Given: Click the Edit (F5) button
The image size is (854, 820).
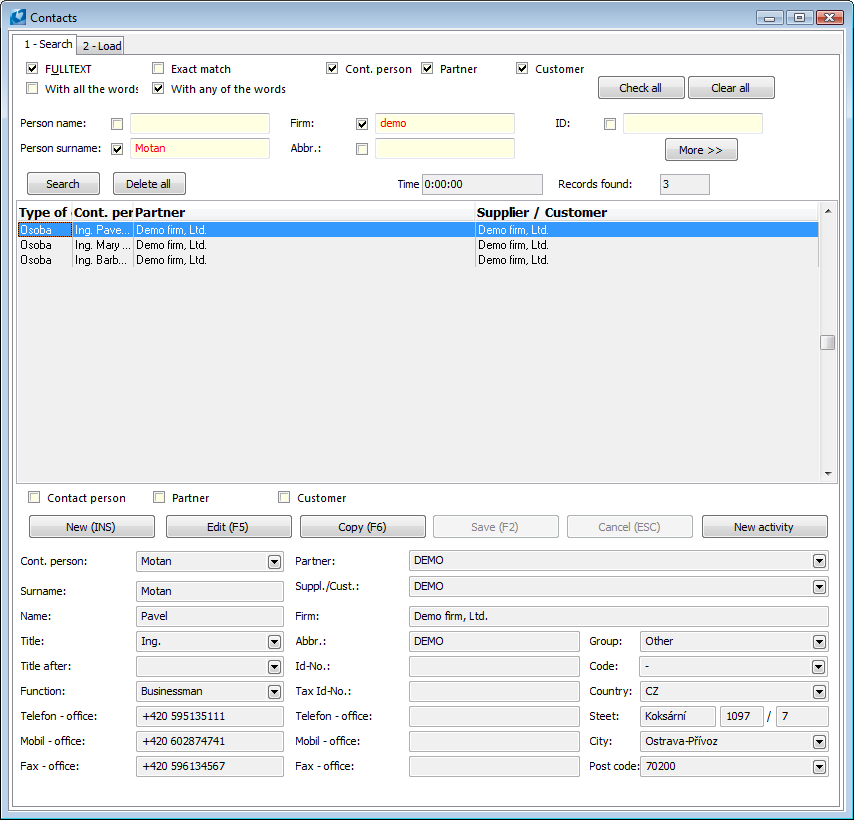Looking at the screenshot, I should [229, 527].
